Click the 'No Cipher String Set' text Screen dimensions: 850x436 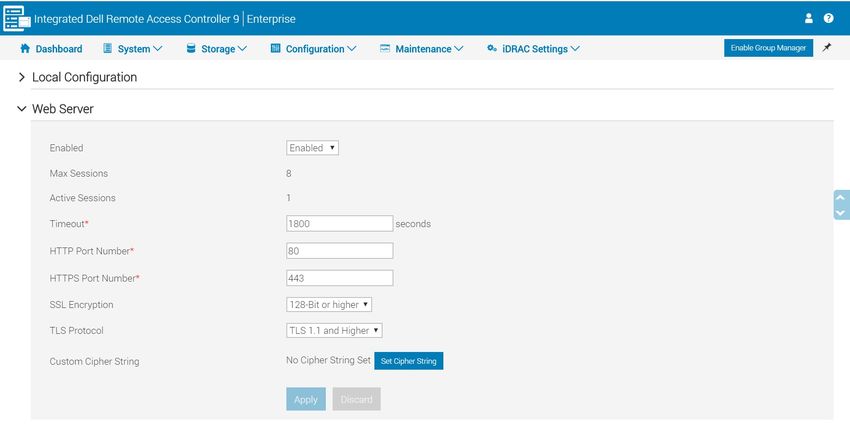(329, 360)
